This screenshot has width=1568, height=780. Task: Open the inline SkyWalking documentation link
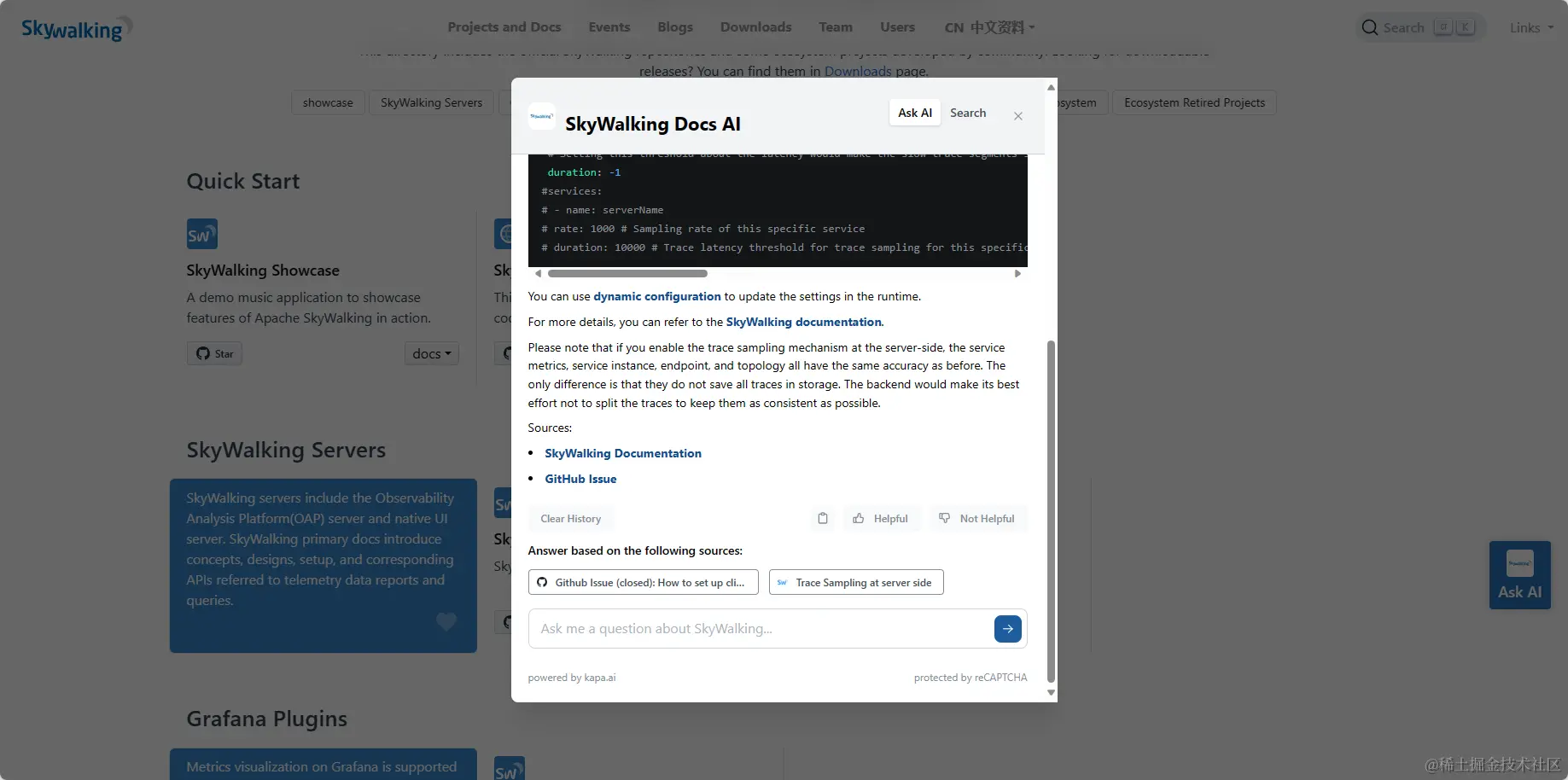(x=803, y=322)
